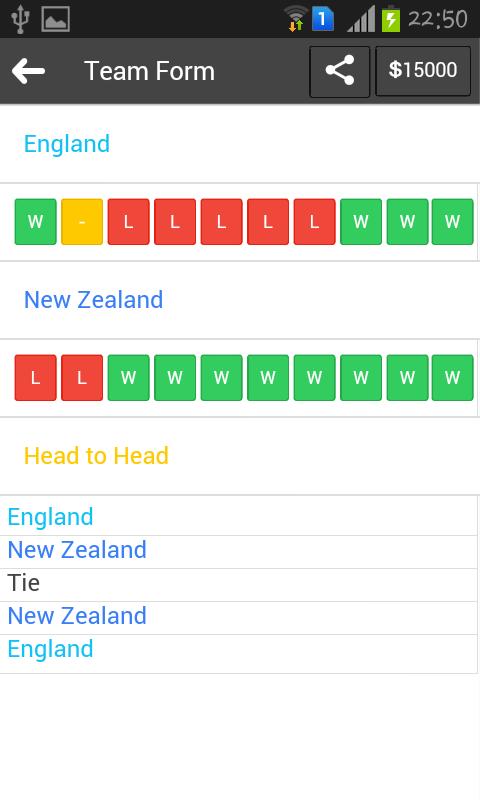The height and width of the screenshot is (800, 480).
Task: Tap the Wi-Fi status icon
Action: pyautogui.click(x=295, y=19)
